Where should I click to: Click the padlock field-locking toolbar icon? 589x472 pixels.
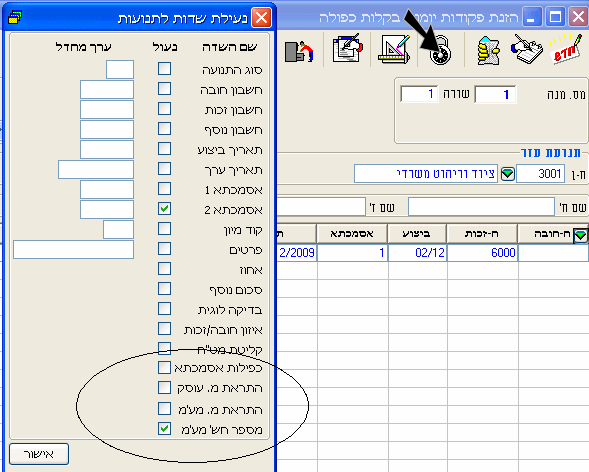coord(440,51)
